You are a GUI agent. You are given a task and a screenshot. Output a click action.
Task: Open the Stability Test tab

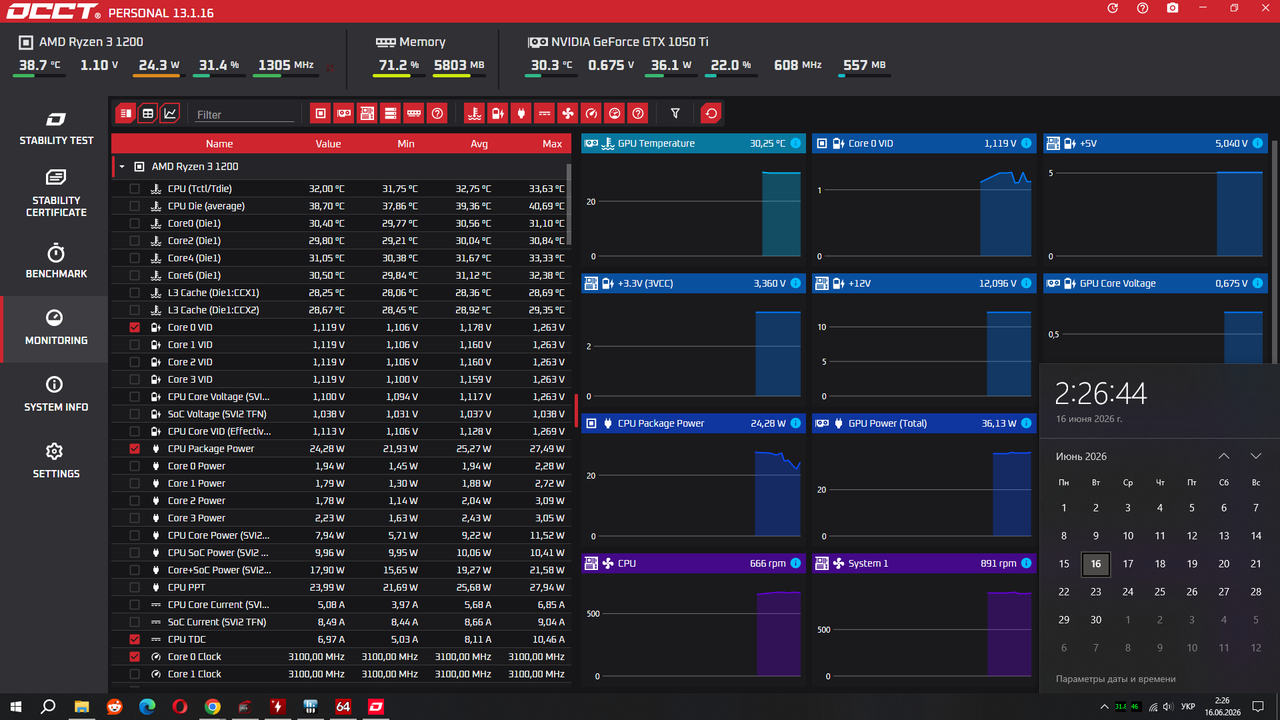pos(56,129)
